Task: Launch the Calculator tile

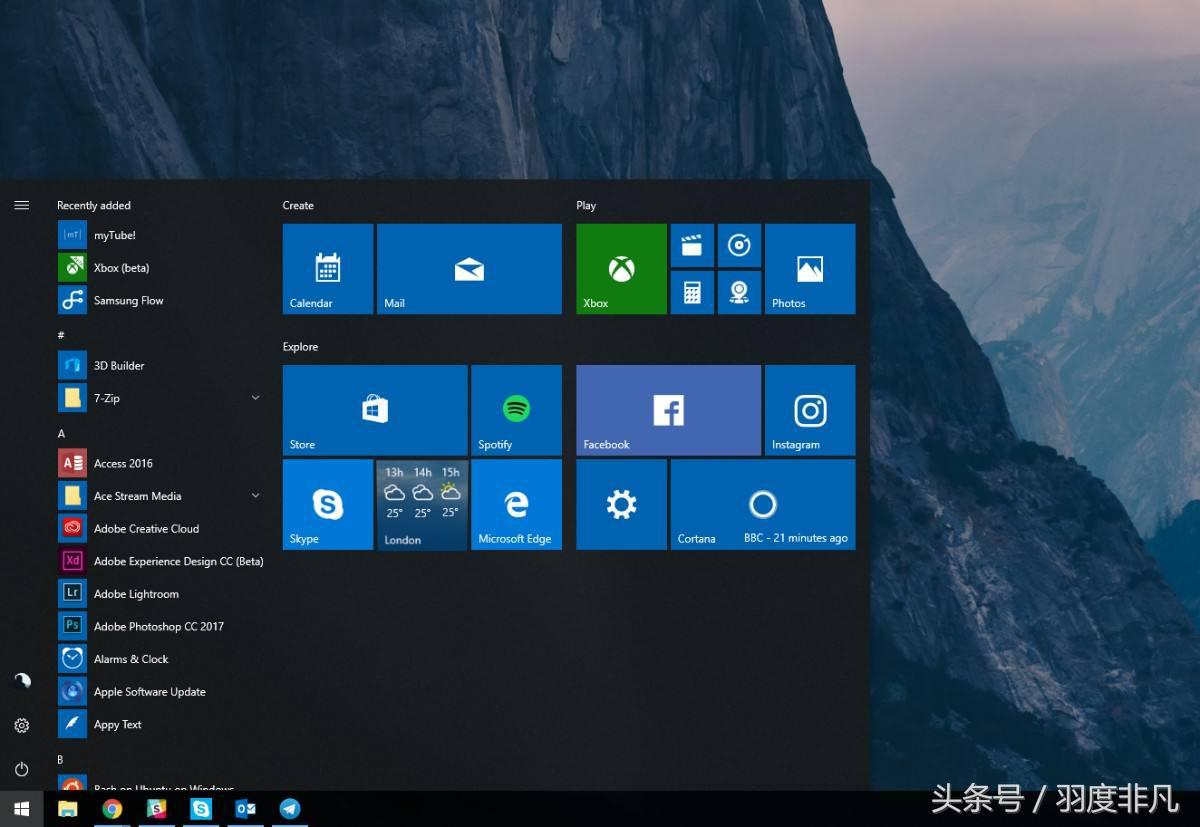Action: pos(693,292)
